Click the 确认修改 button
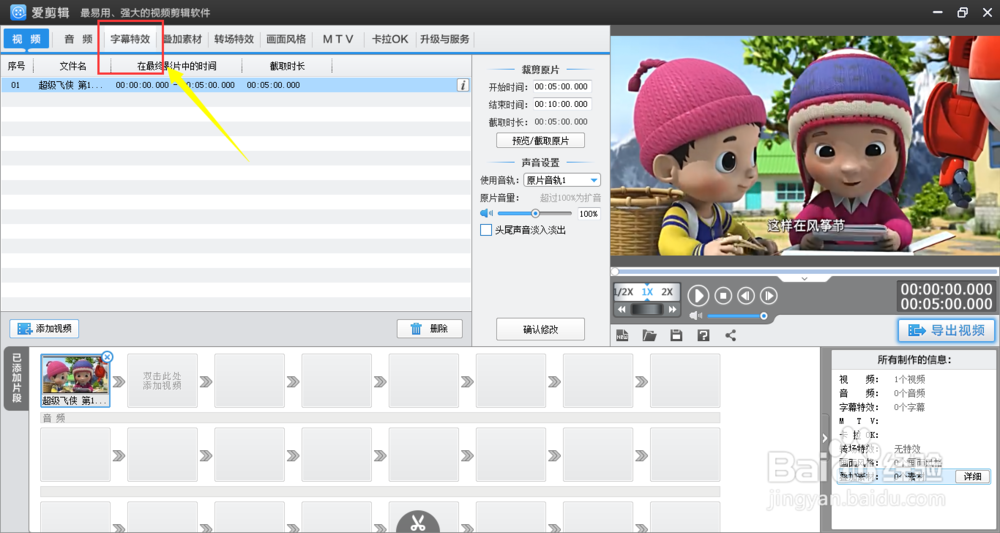This screenshot has height=533, width=1000. pyautogui.click(x=540, y=330)
